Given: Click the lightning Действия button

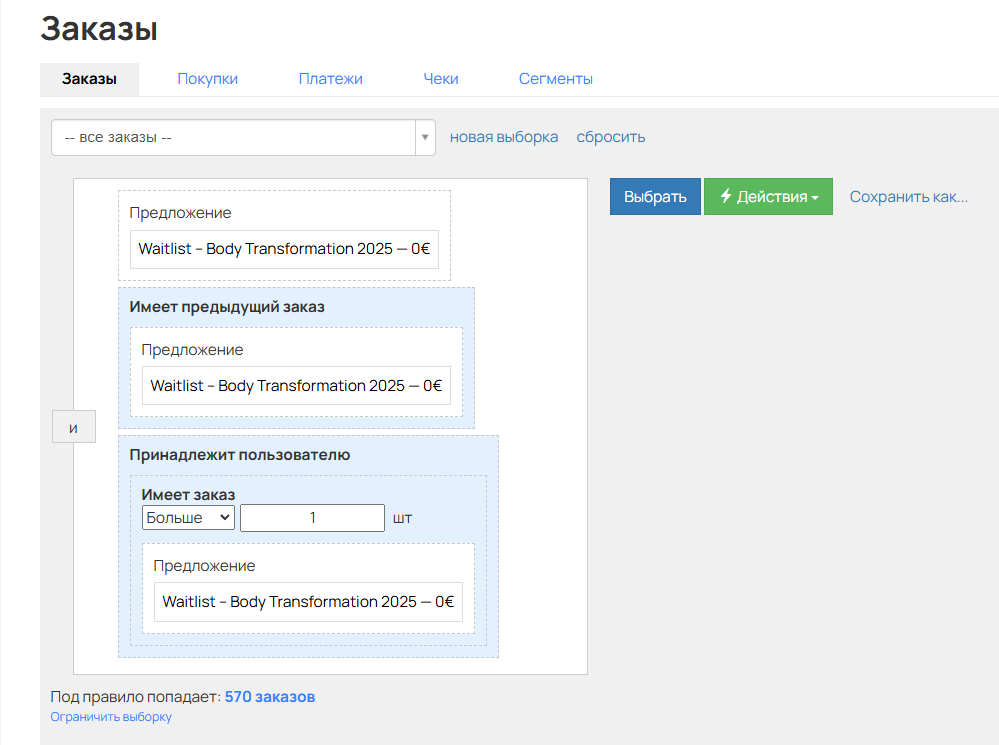Looking at the screenshot, I should [x=767, y=197].
